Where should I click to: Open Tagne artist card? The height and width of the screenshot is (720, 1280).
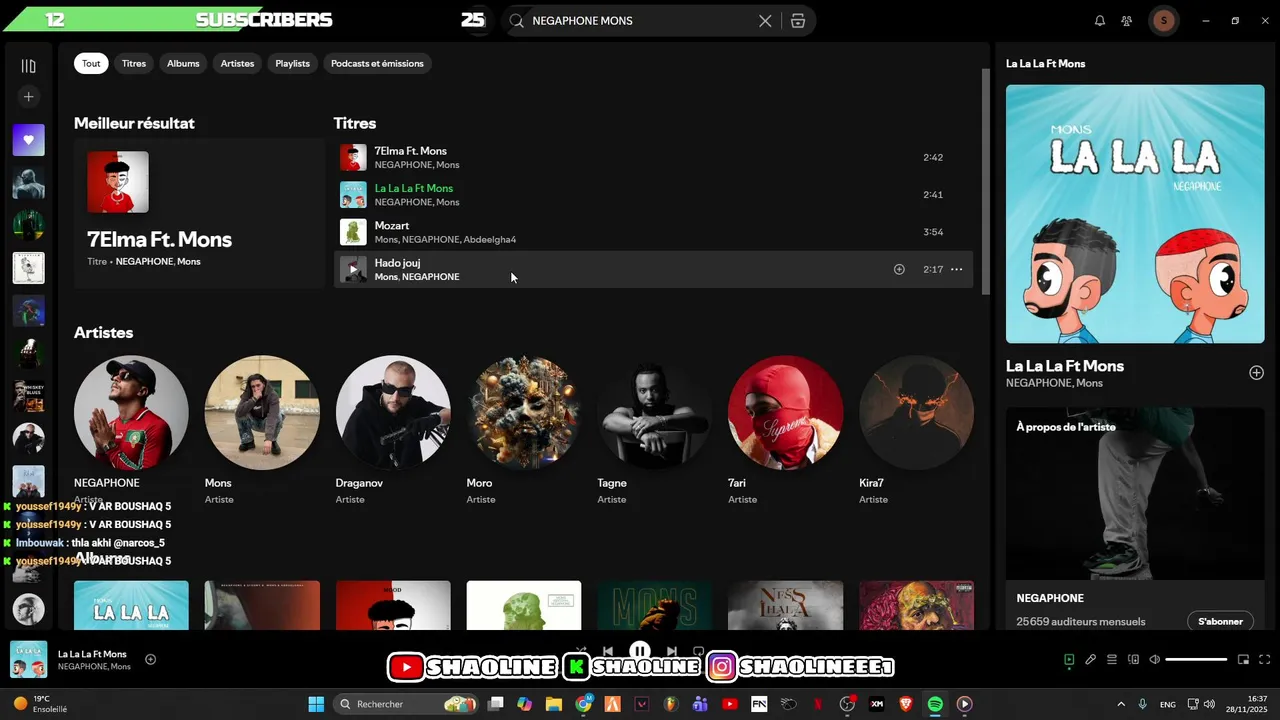(x=655, y=430)
